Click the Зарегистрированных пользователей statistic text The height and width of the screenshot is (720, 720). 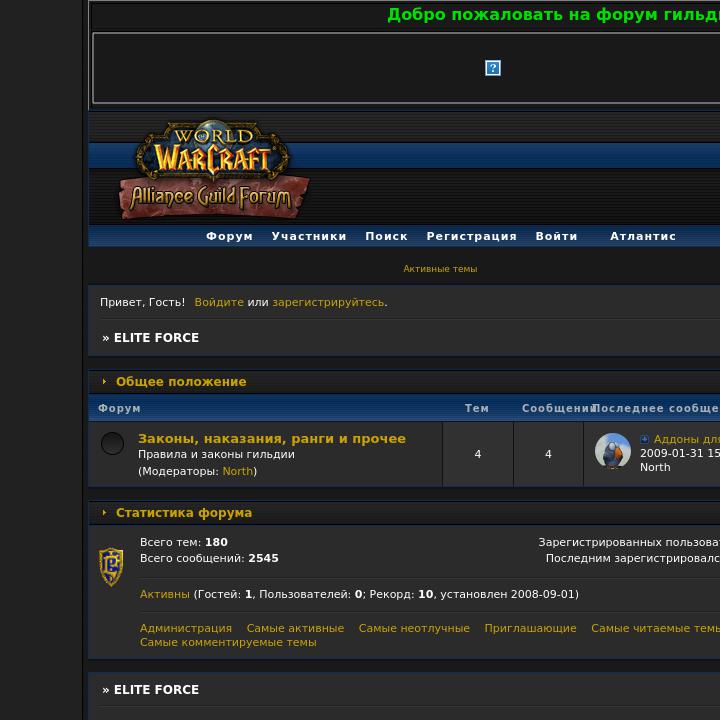629,542
